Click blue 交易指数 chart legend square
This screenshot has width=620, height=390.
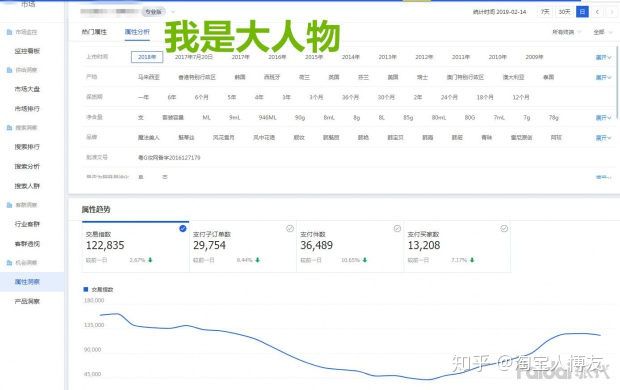(x=86, y=290)
